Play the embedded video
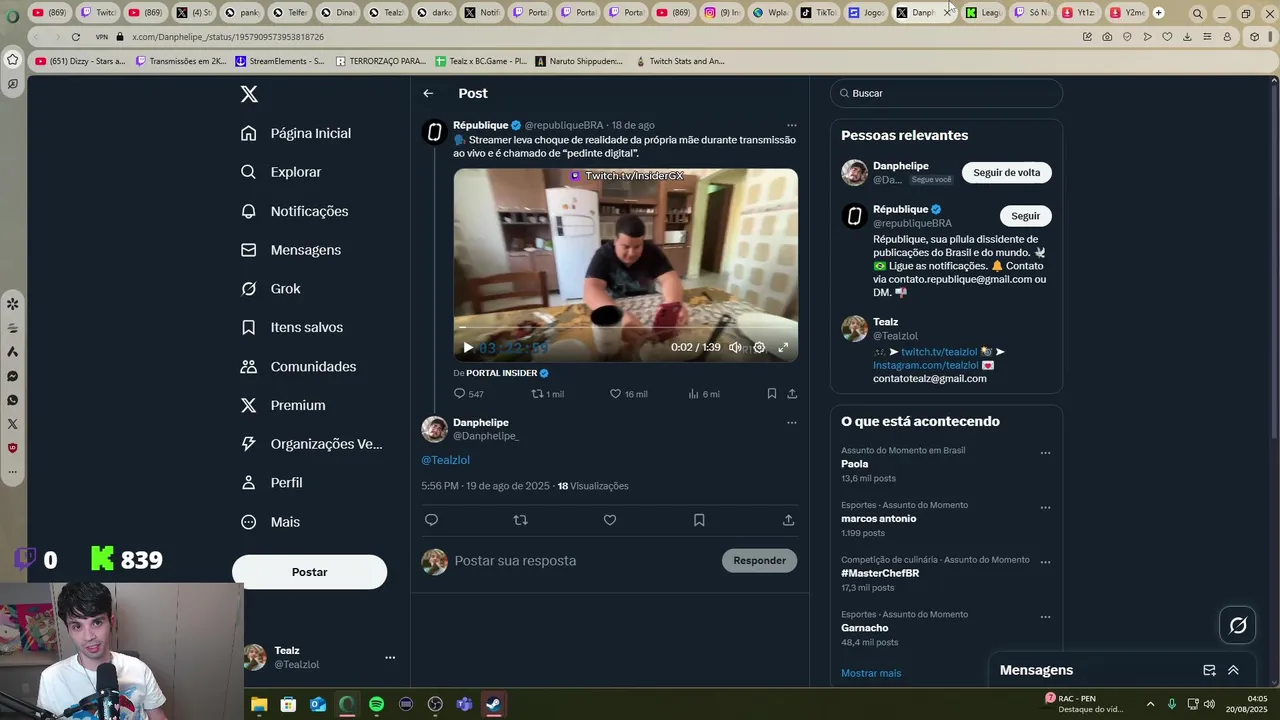This screenshot has height=720, width=1280. 467,347
